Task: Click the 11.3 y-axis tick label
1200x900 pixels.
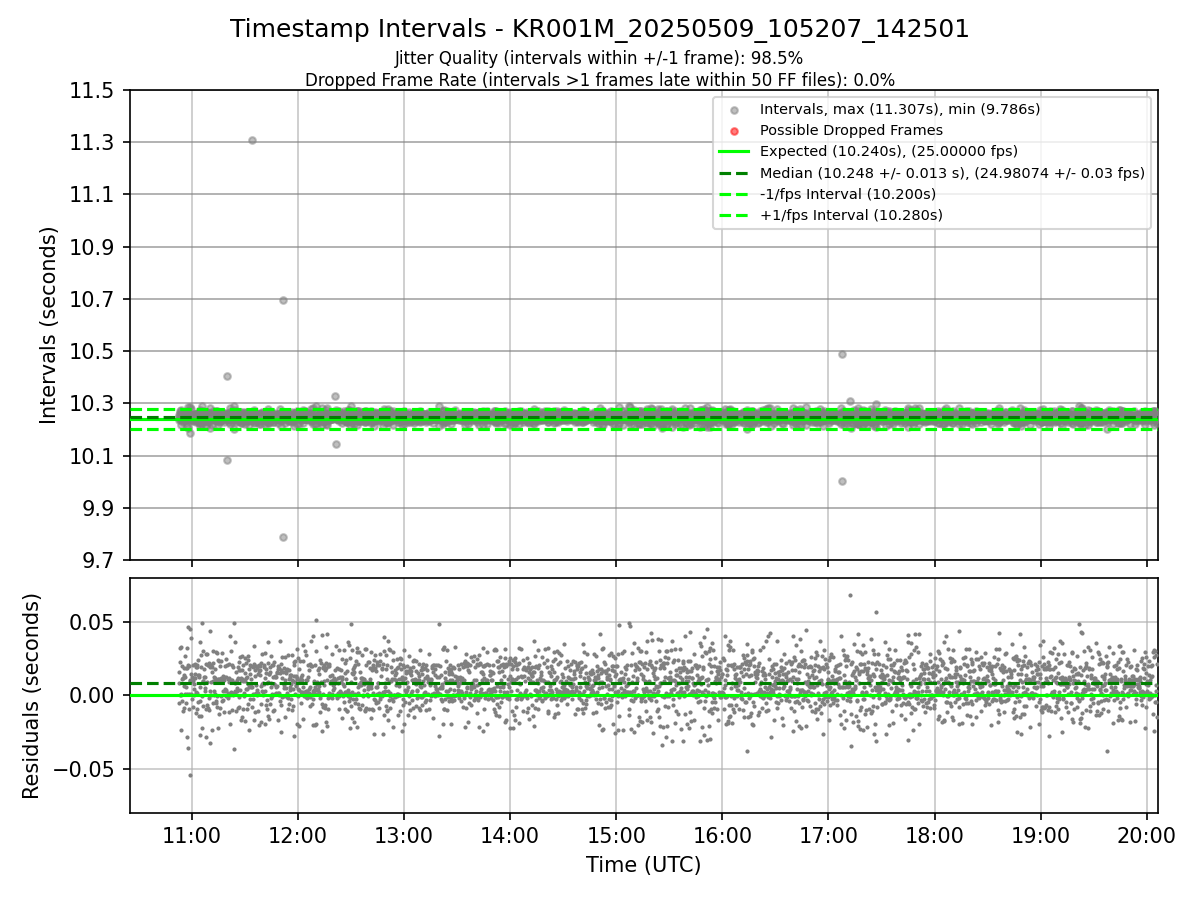Action: click(x=94, y=142)
